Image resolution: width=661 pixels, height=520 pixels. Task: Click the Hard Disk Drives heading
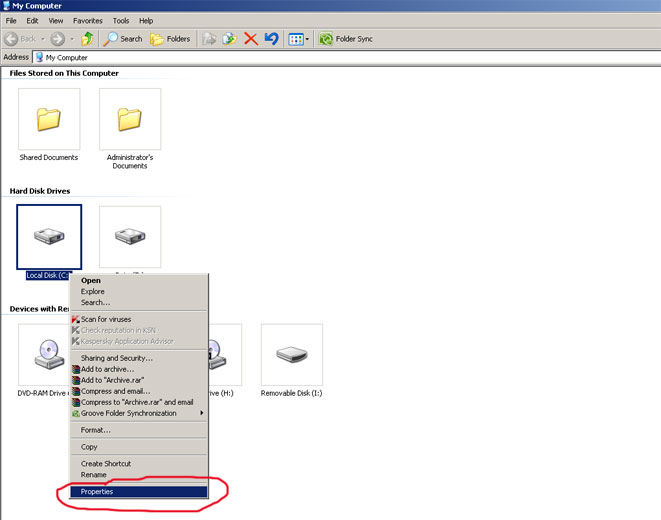pos(40,191)
